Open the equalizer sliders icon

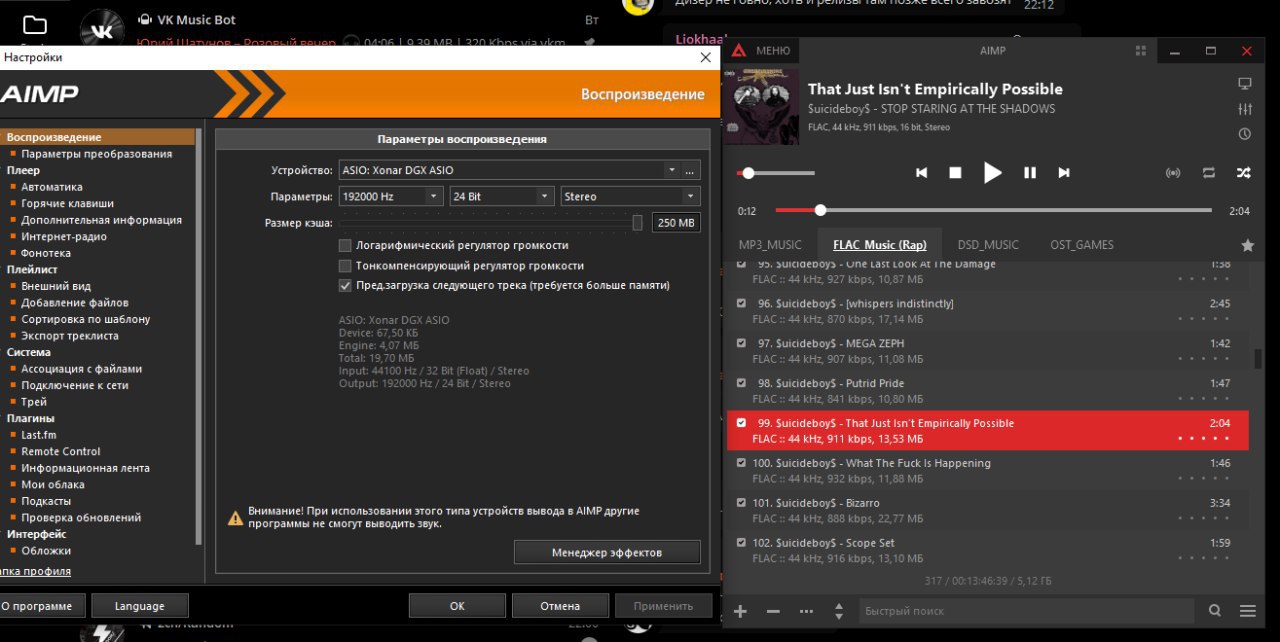(x=1245, y=109)
